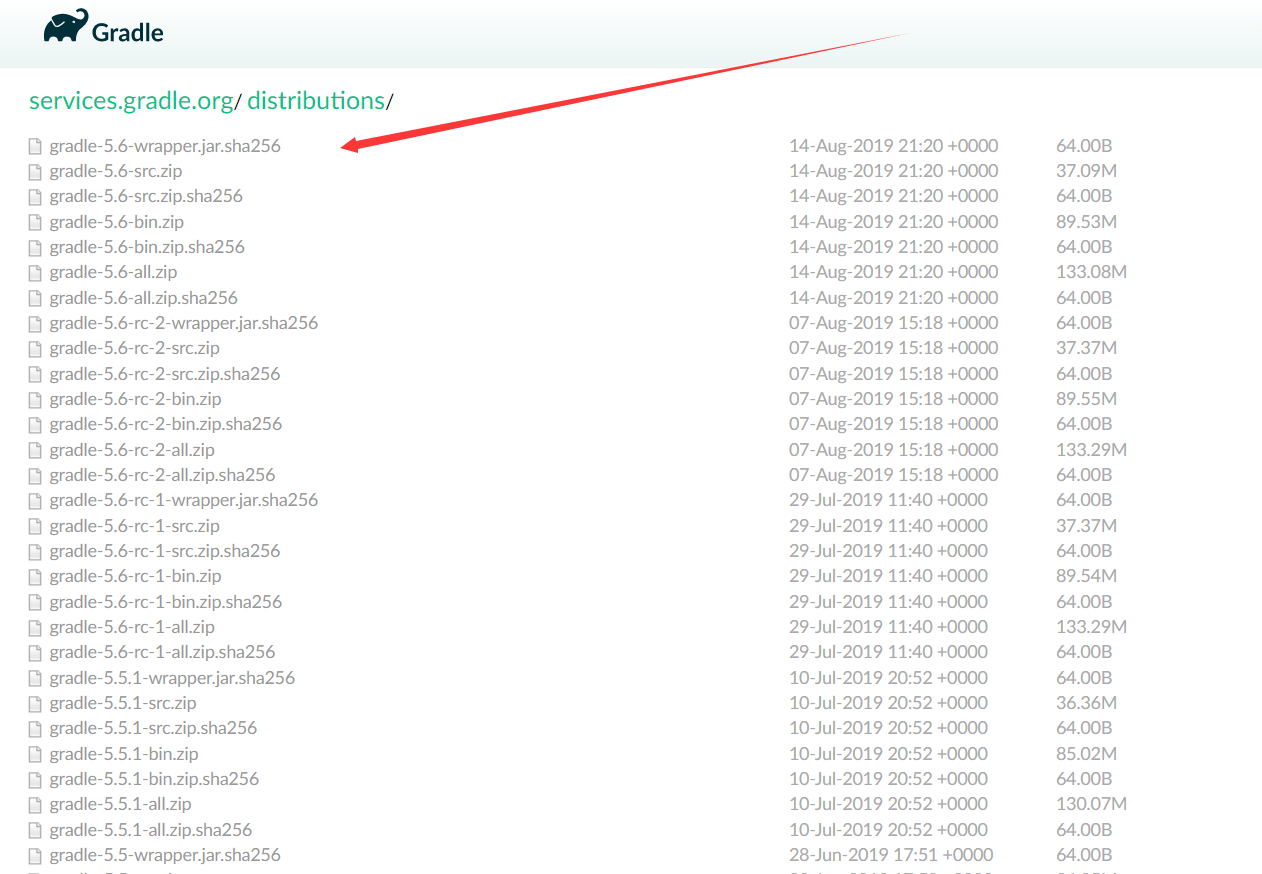Image resolution: width=1262 pixels, height=874 pixels.
Task: Open the gradle-5.5.1-all.zip.sha256 link
Action: [x=151, y=830]
